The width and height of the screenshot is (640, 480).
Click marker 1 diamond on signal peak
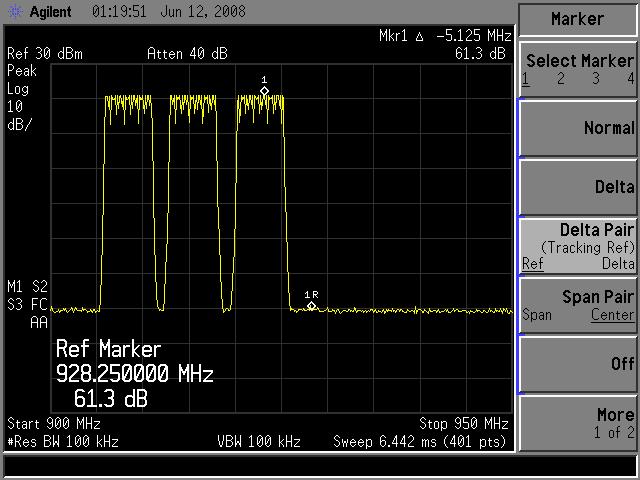tap(264, 91)
